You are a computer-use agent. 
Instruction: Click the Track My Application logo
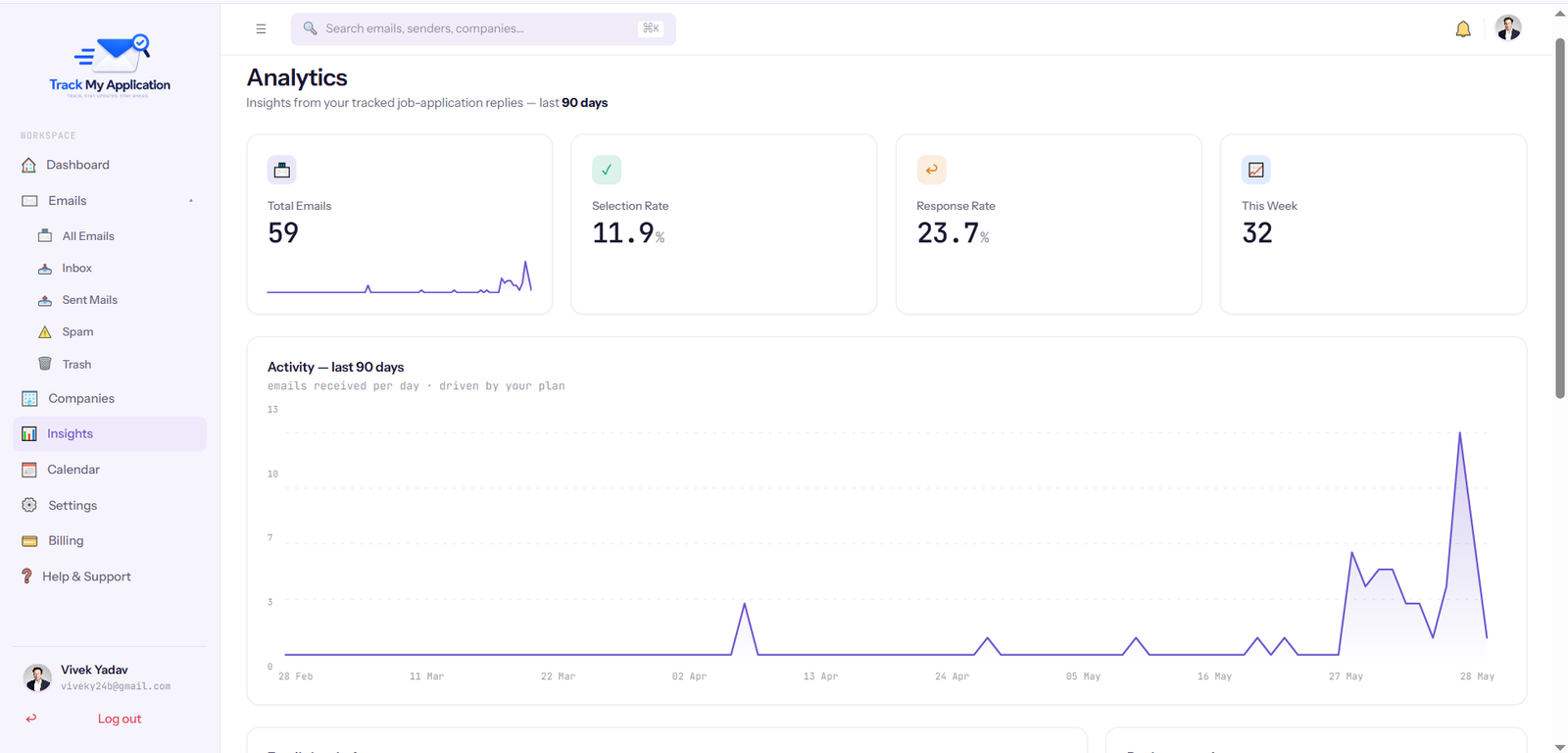pyautogui.click(x=110, y=66)
